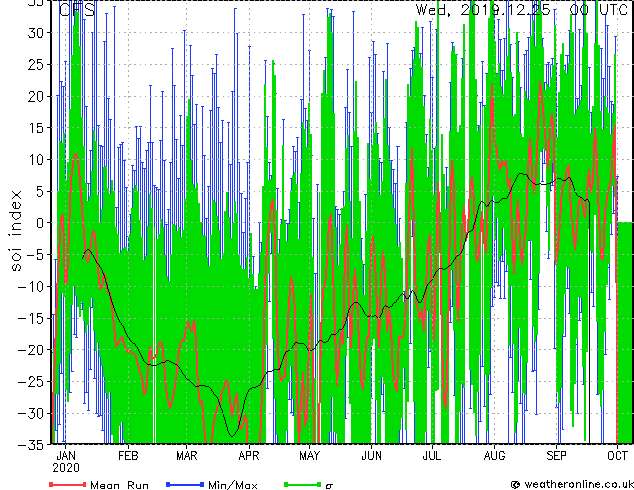
Task: Select the y-axis tick label 5
Action: (40, 191)
